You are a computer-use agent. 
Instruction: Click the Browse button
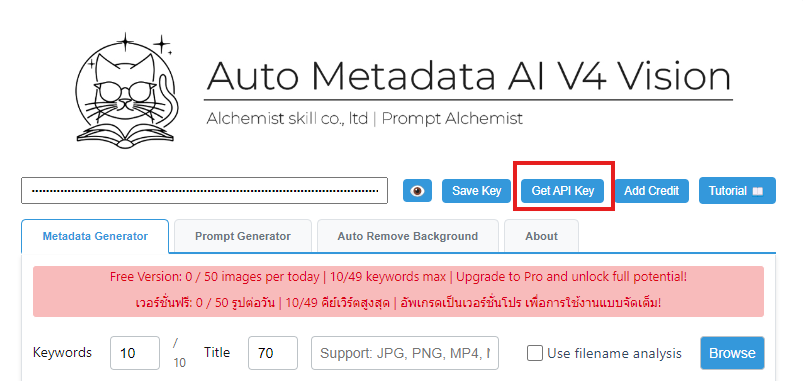(x=732, y=353)
